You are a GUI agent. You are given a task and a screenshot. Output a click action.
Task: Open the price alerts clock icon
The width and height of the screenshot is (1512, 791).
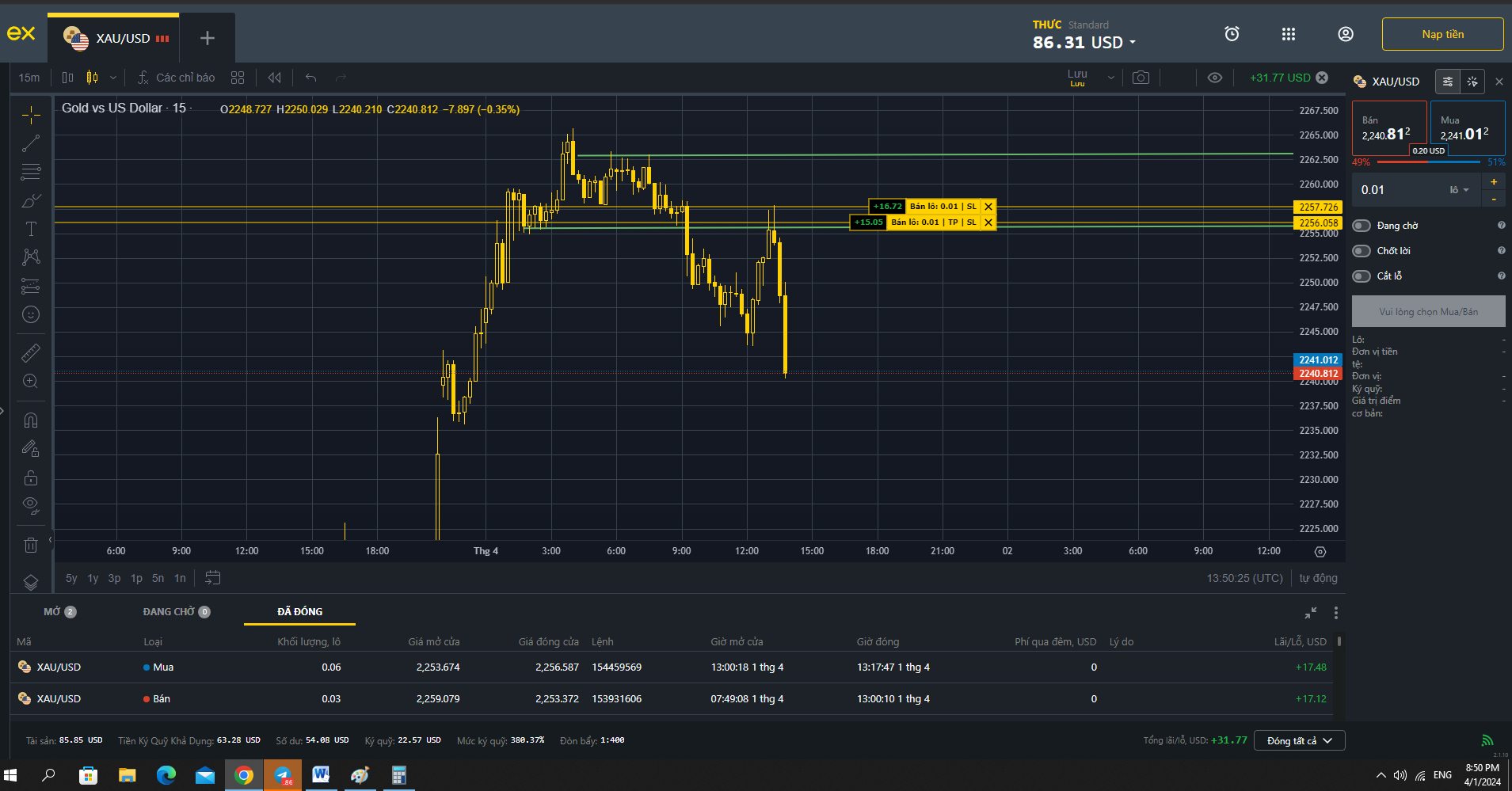pyautogui.click(x=1232, y=34)
